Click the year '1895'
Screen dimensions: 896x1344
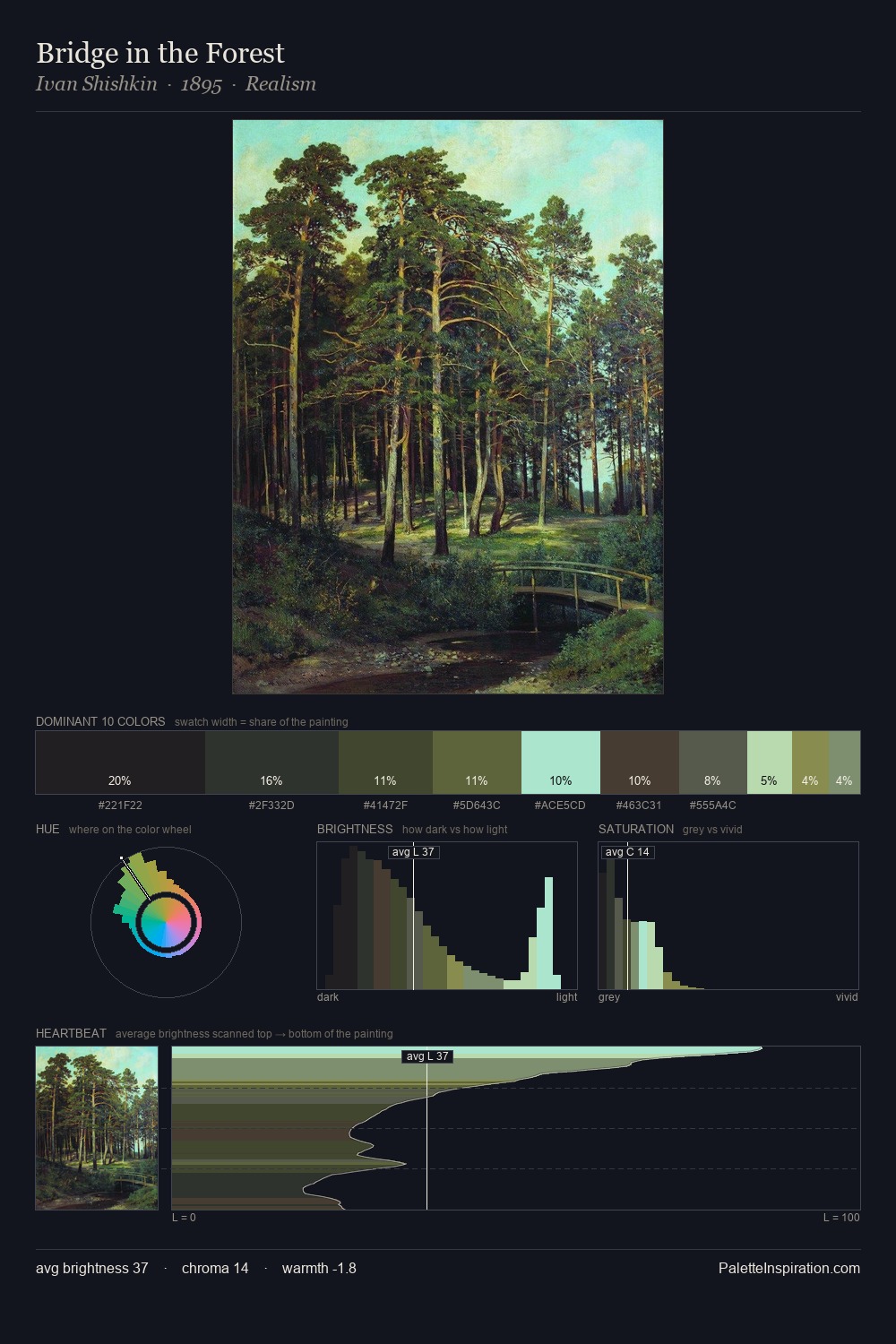(201, 84)
